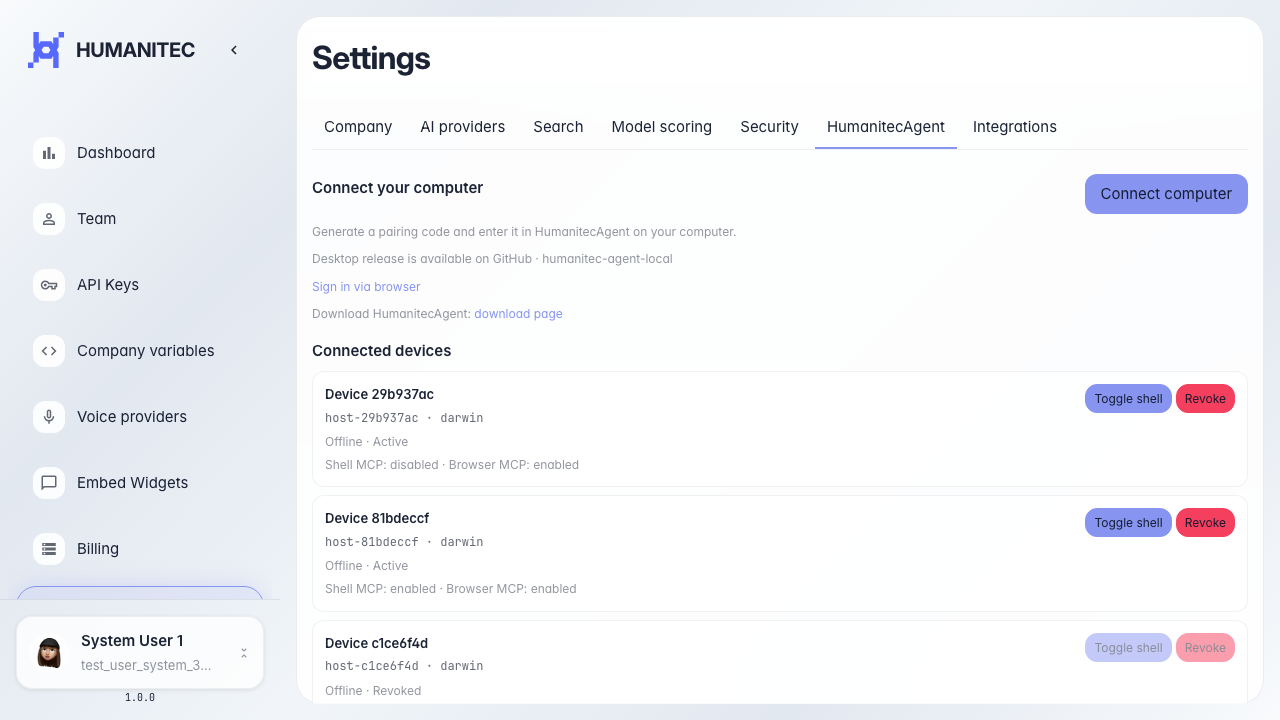The height and width of the screenshot is (720, 1280).
Task: Click the System User 1 avatar
Action: [x=49, y=653]
